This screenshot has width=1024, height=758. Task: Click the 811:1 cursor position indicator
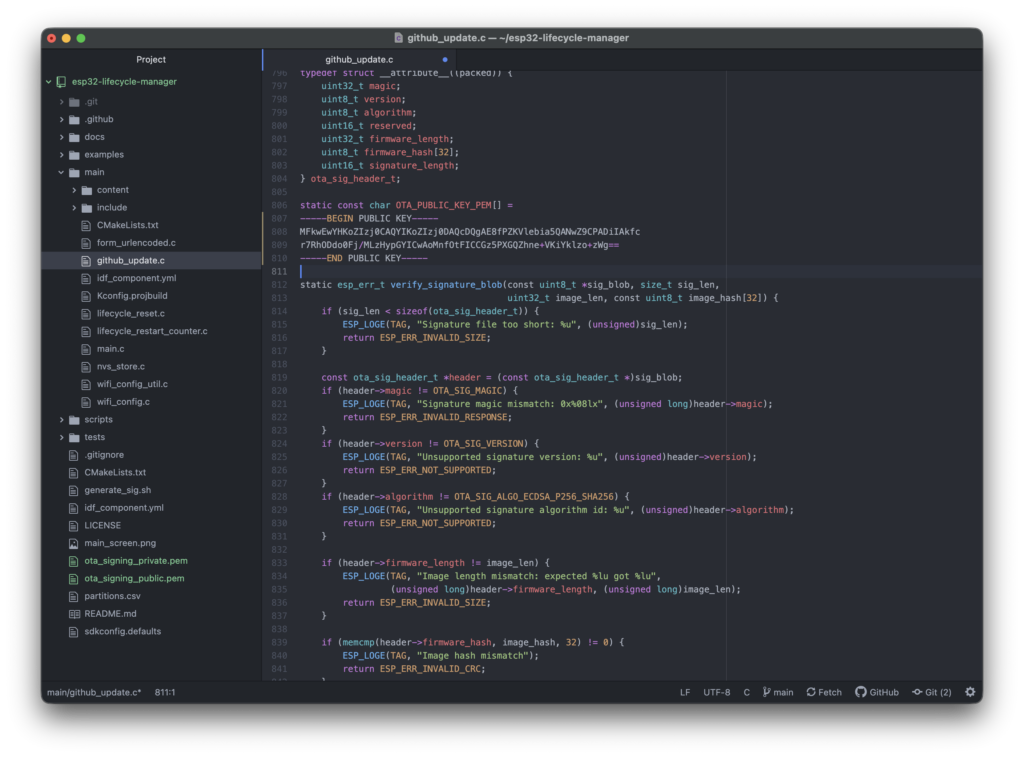pos(166,692)
